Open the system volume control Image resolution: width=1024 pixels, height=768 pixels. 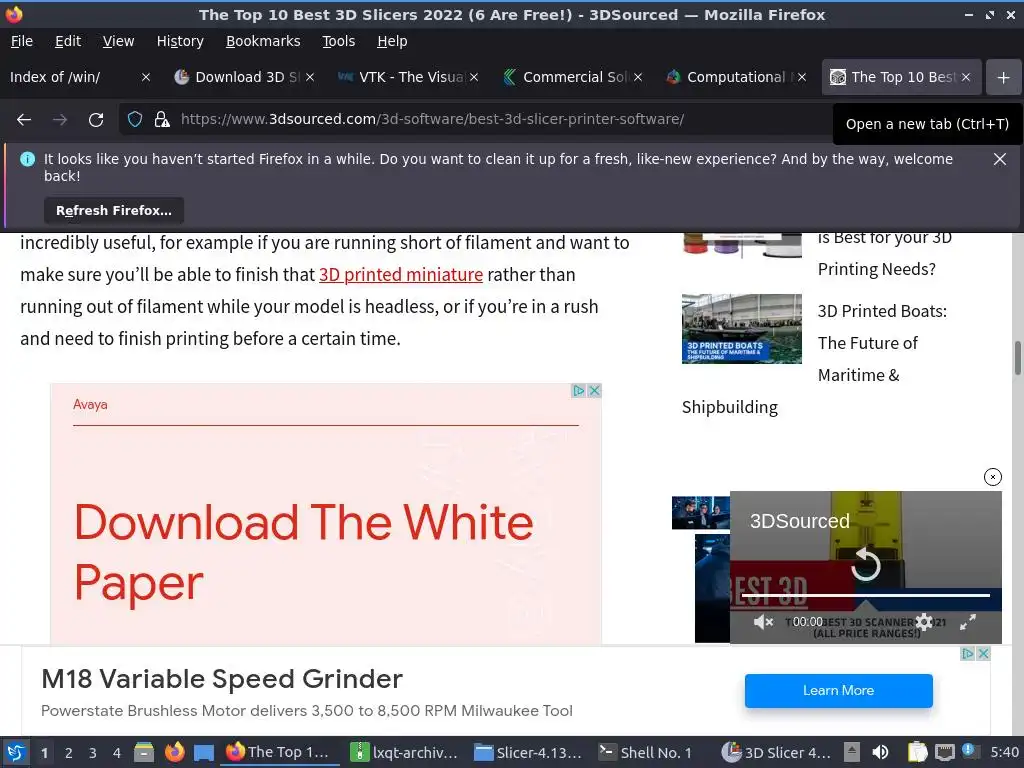pos(880,752)
